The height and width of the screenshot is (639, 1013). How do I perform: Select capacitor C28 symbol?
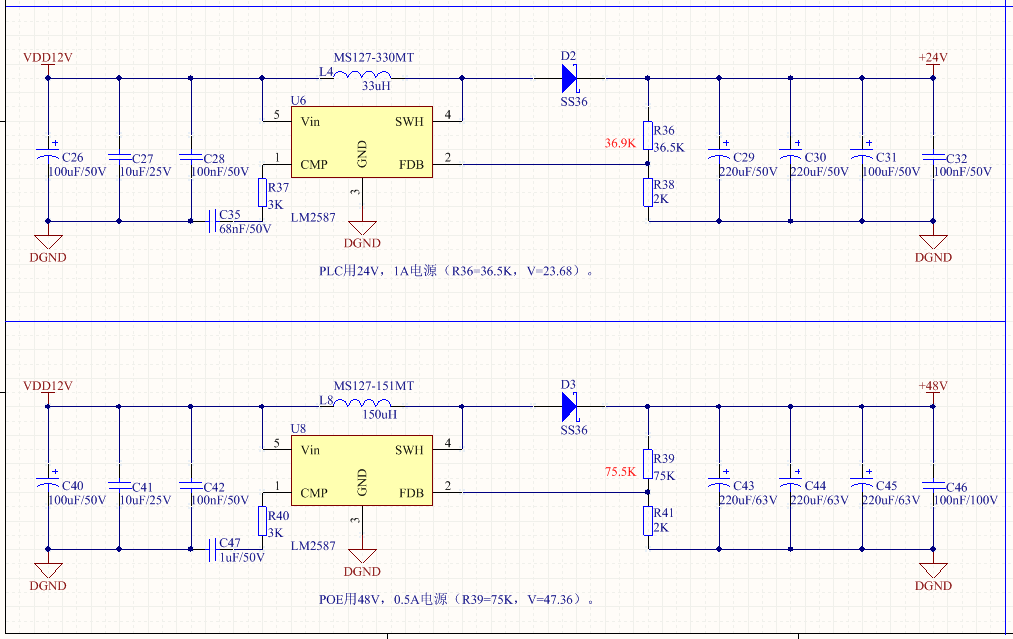tap(191, 156)
